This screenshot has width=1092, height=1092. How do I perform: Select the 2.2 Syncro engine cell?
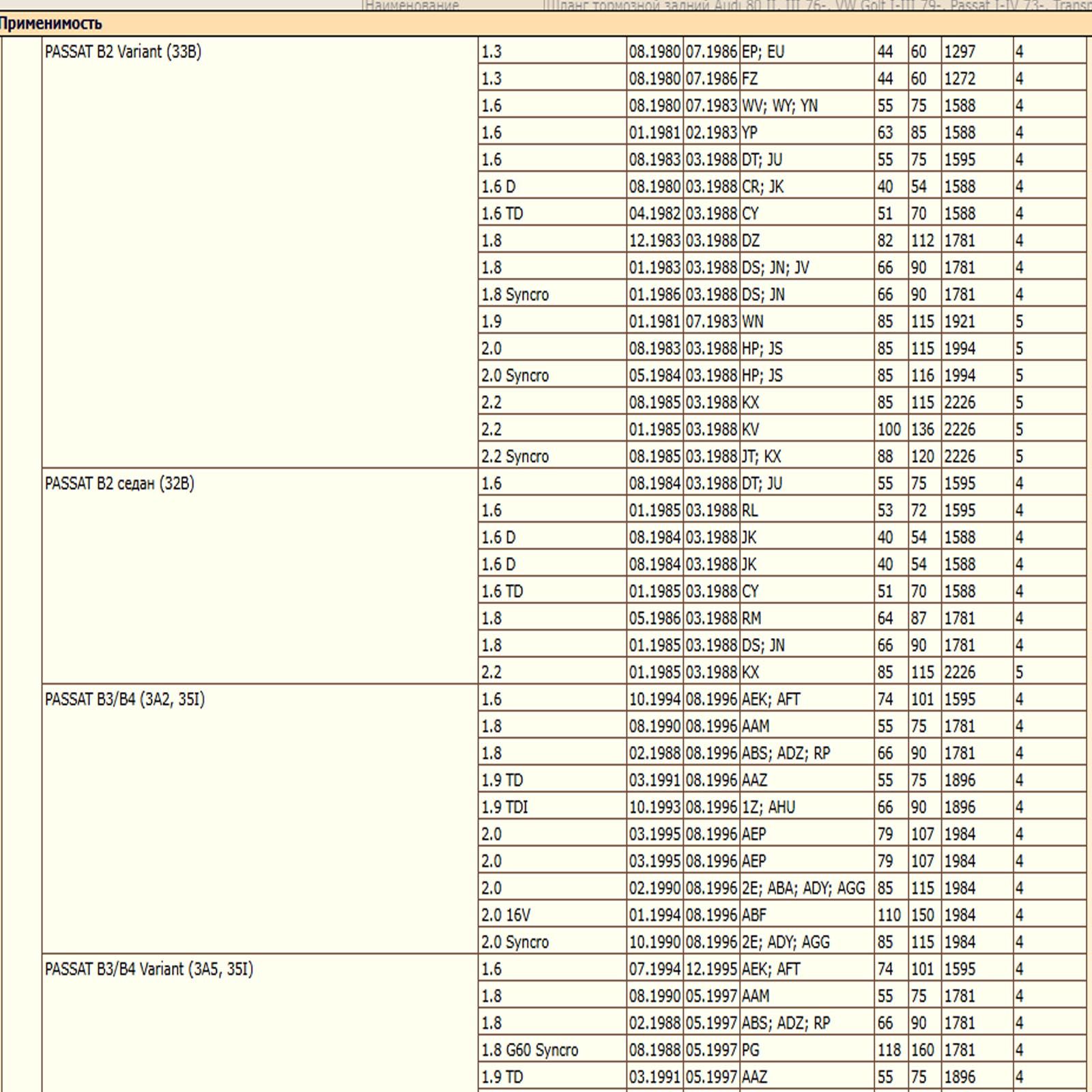[552, 457]
